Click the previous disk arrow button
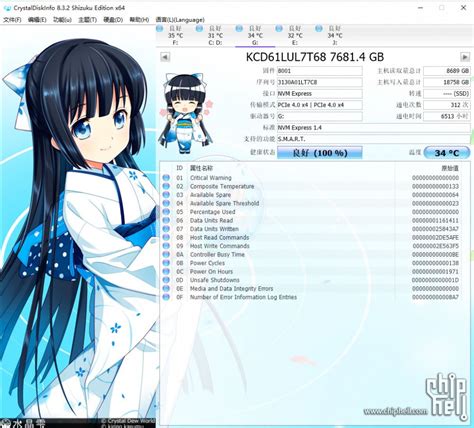The image size is (474, 428). coord(165,57)
